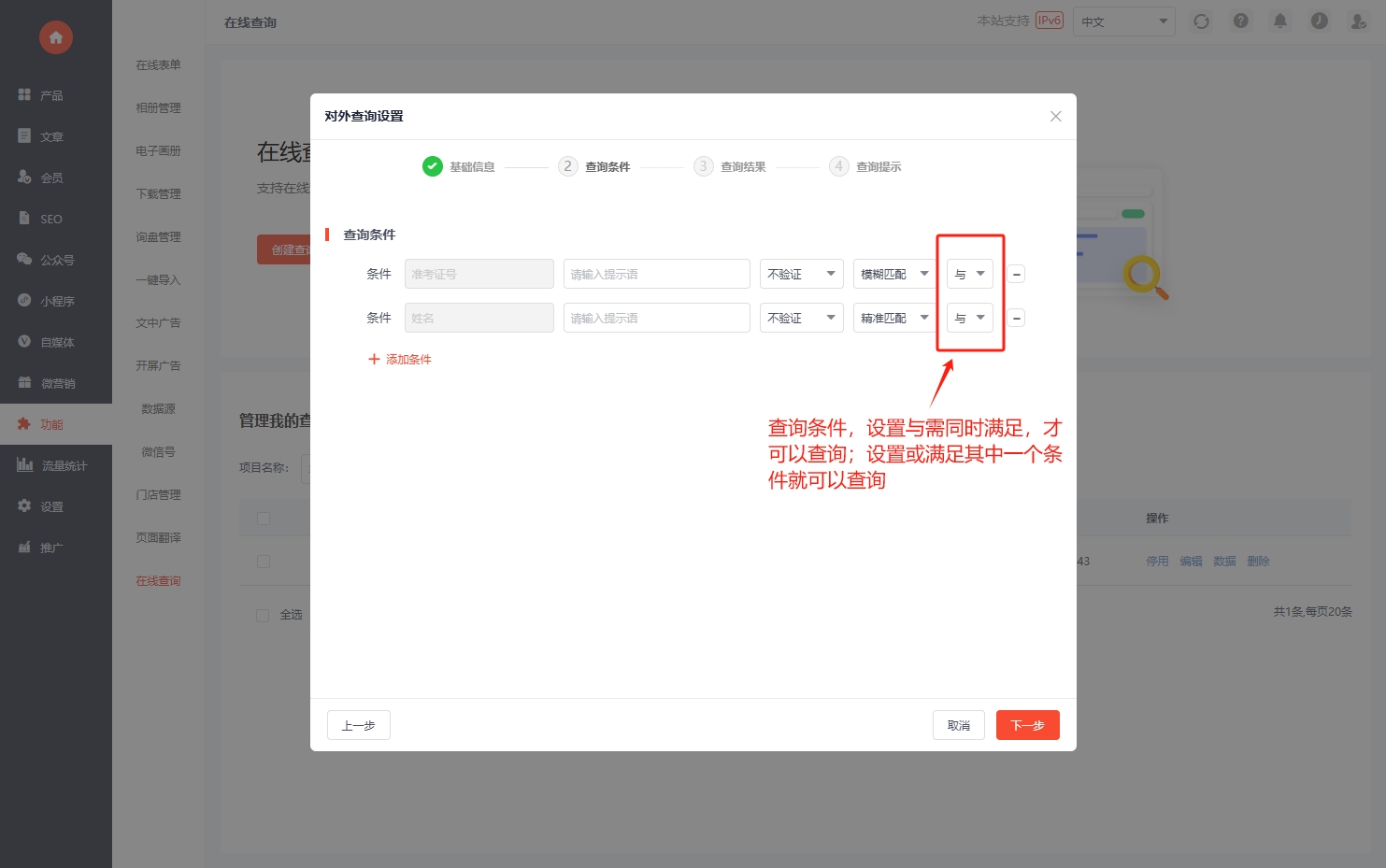Expand the first row's 不验证 dropdown
This screenshot has width=1386, height=868.
point(801,275)
